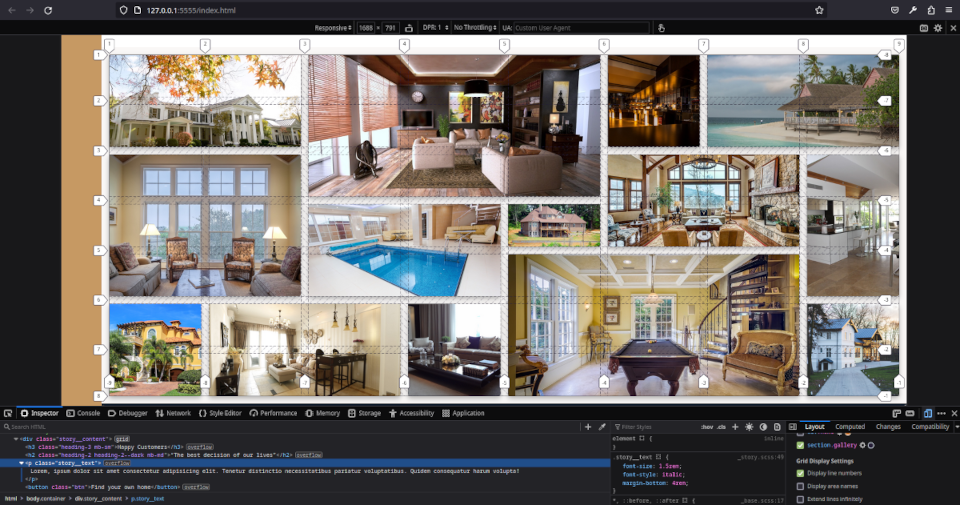Show more sidebar tabs via dropdown arrow
Viewport: 960px width, 505px height.
pos(956,427)
